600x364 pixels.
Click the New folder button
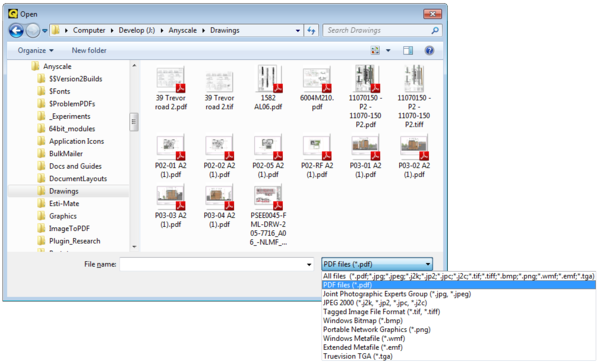coord(89,51)
